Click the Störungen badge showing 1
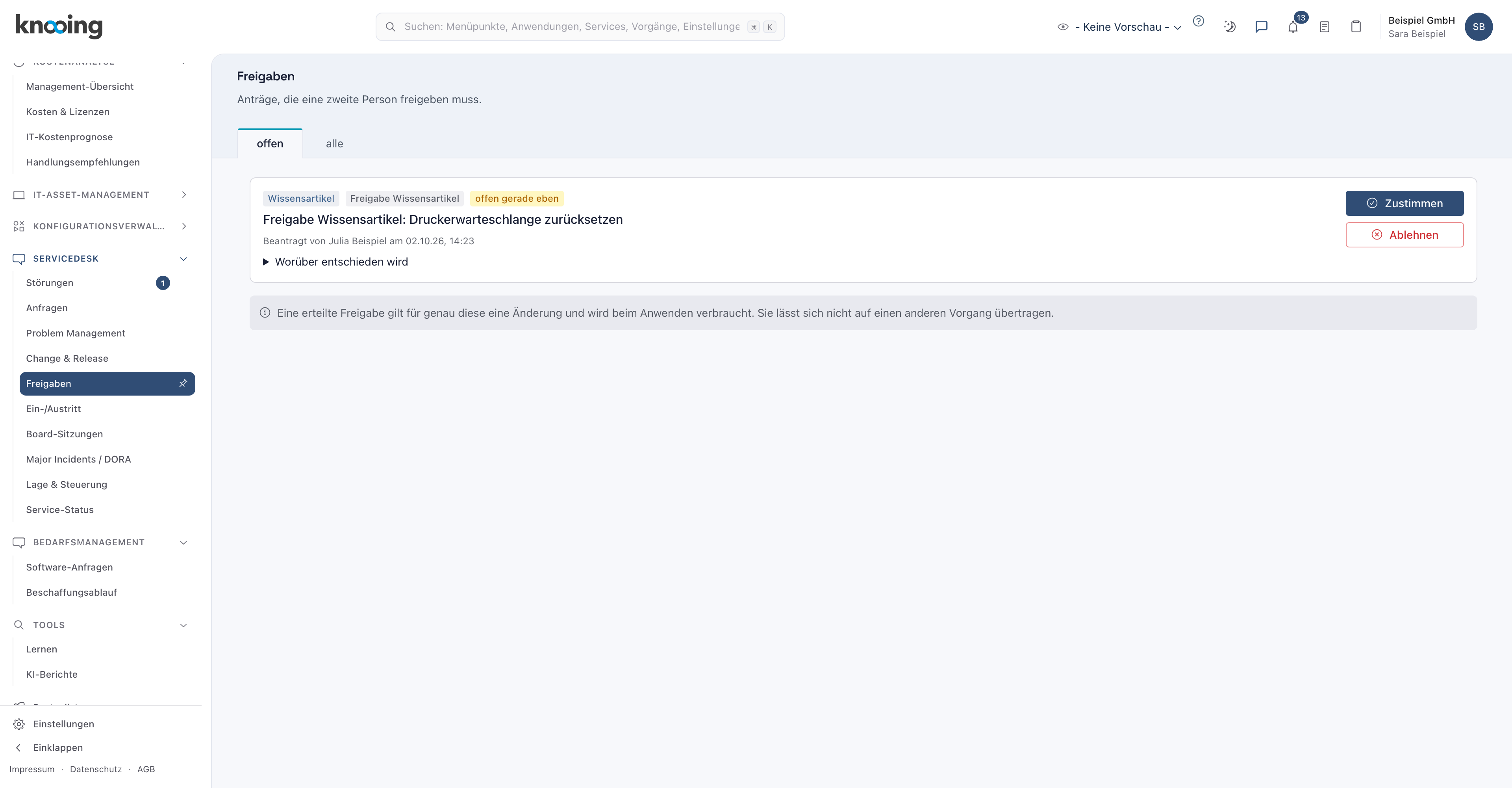Image resolution: width=1512 pixels, height=788 pixels. pos(163,283)
